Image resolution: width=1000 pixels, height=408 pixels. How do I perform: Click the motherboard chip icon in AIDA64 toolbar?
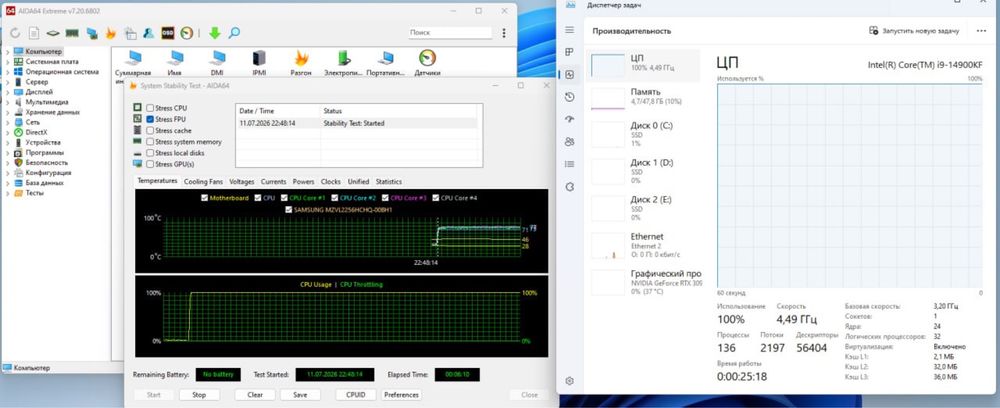[53, 33]
